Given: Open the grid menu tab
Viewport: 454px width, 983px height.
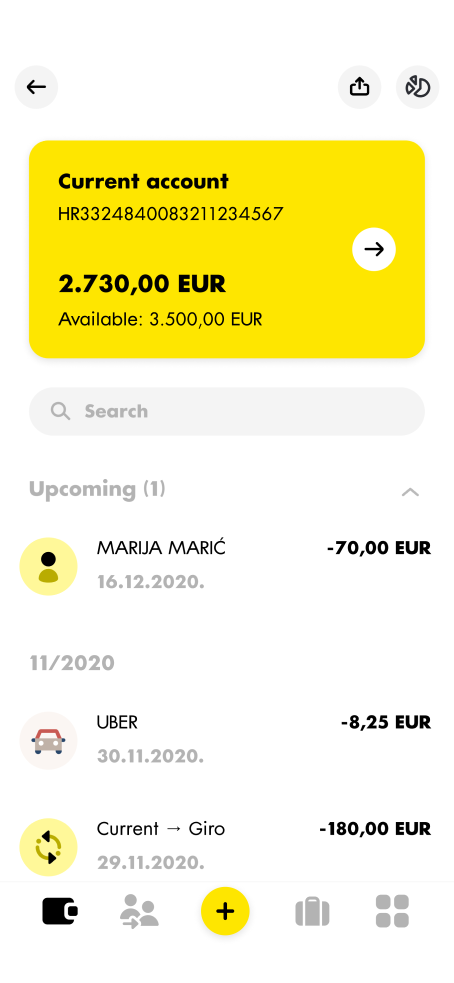Looking at the screenshot, I should point(392,911).
